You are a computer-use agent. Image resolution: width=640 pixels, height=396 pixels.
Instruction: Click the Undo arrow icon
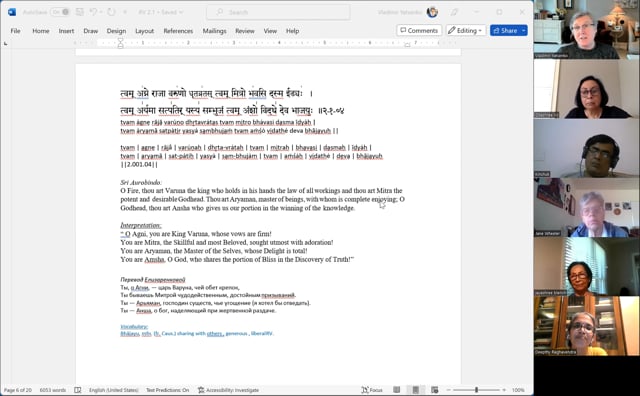coord(93,12)
